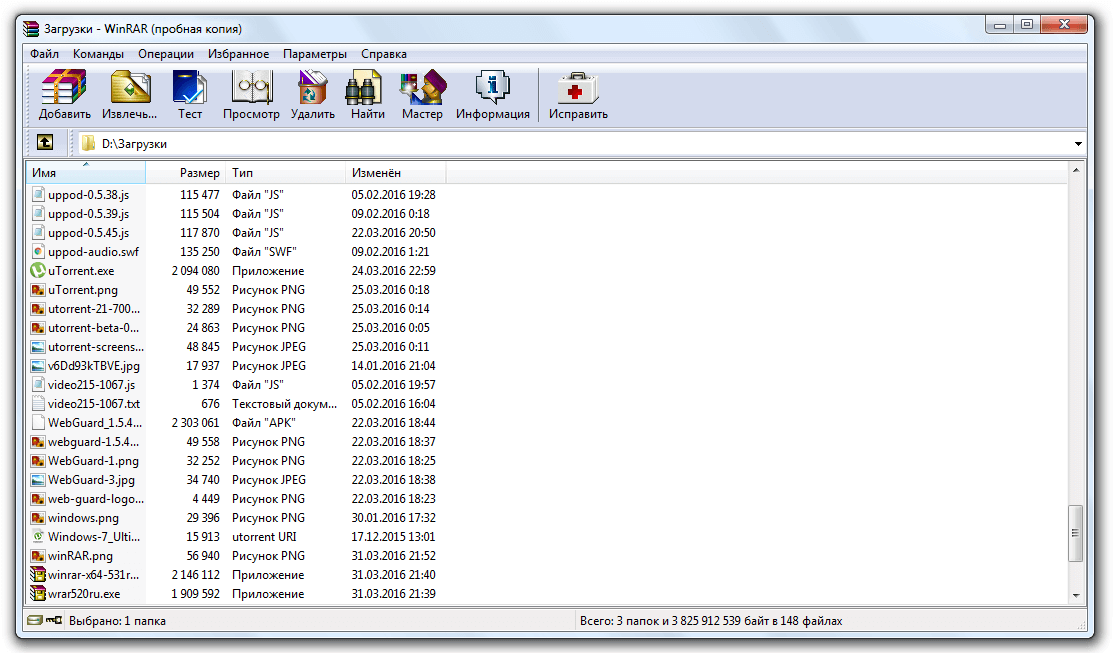The width and height of the screenshot is (1113, 653).
Task: Click the 1 909 592 size value
Action: tap(196, 593)
